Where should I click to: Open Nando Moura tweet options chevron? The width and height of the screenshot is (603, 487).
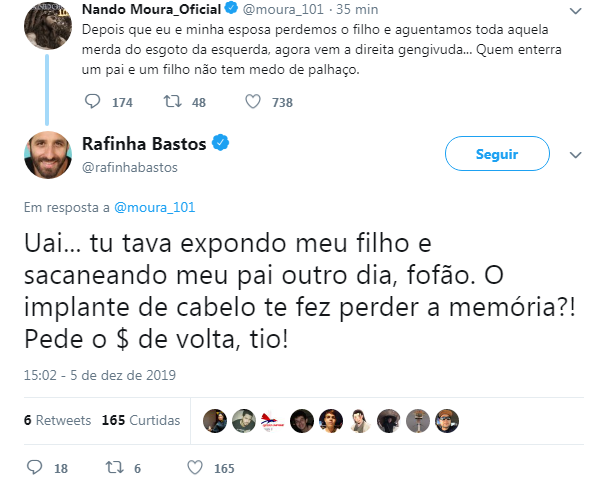point(575,14)
